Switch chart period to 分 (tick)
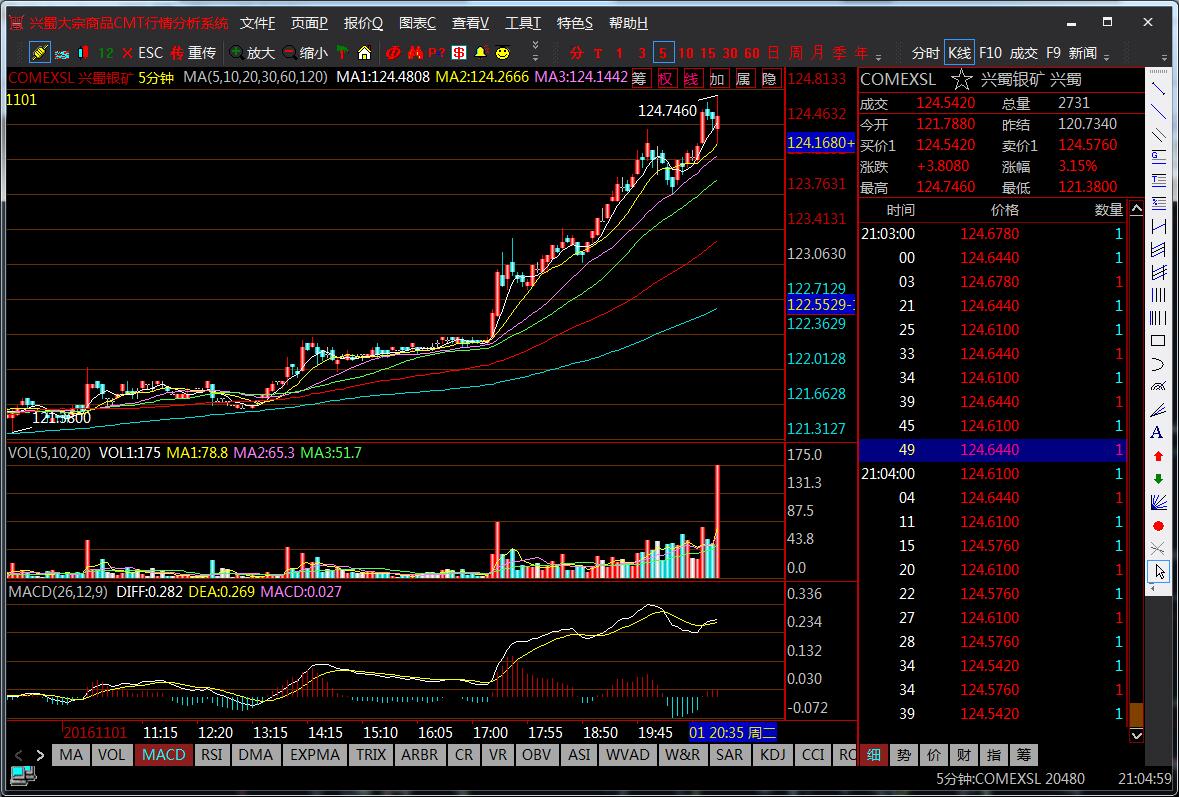Viewport: 1179px width, 797px height. click(x=576, y=53)
